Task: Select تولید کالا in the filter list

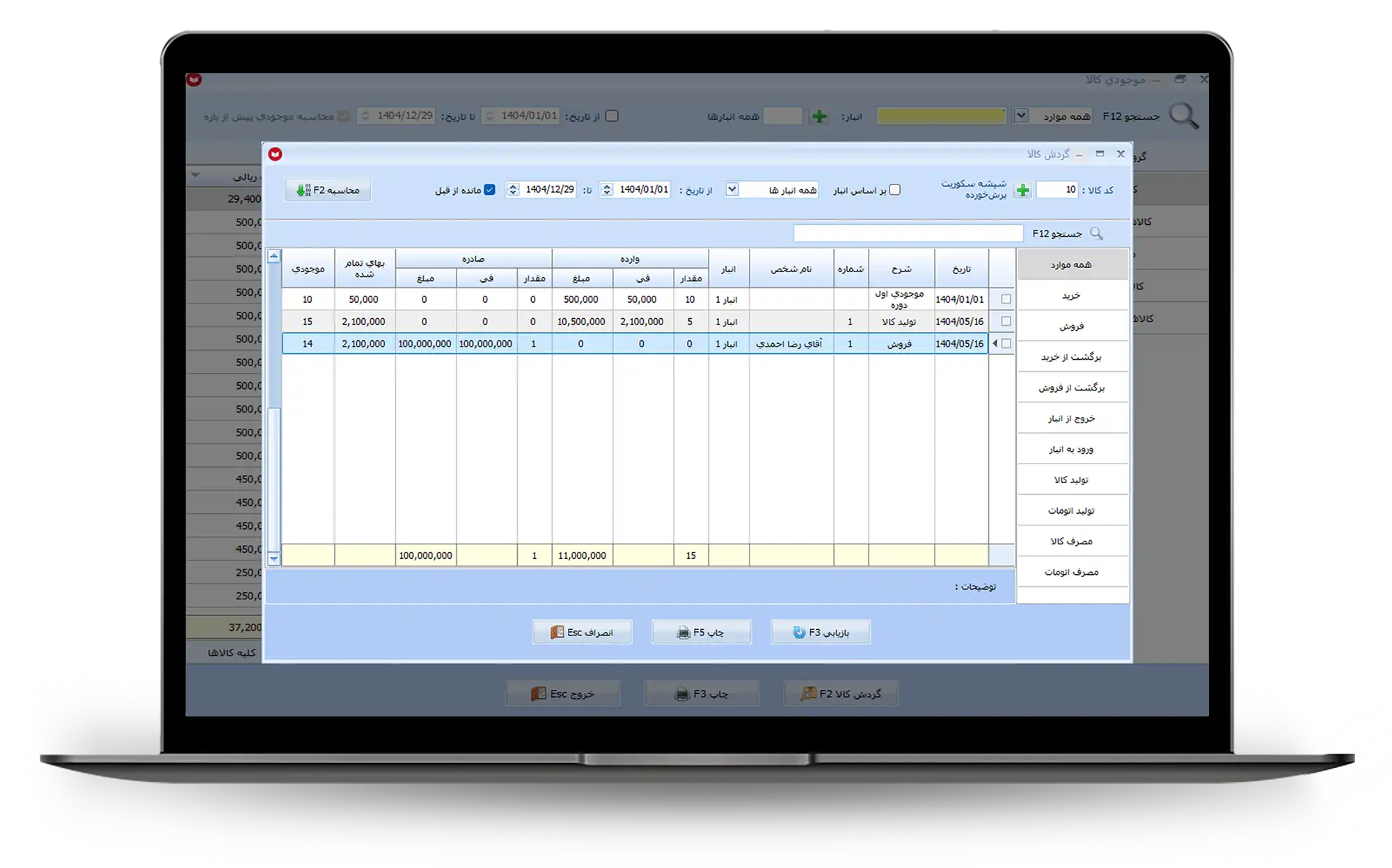Action: (x=1072, y=480)
